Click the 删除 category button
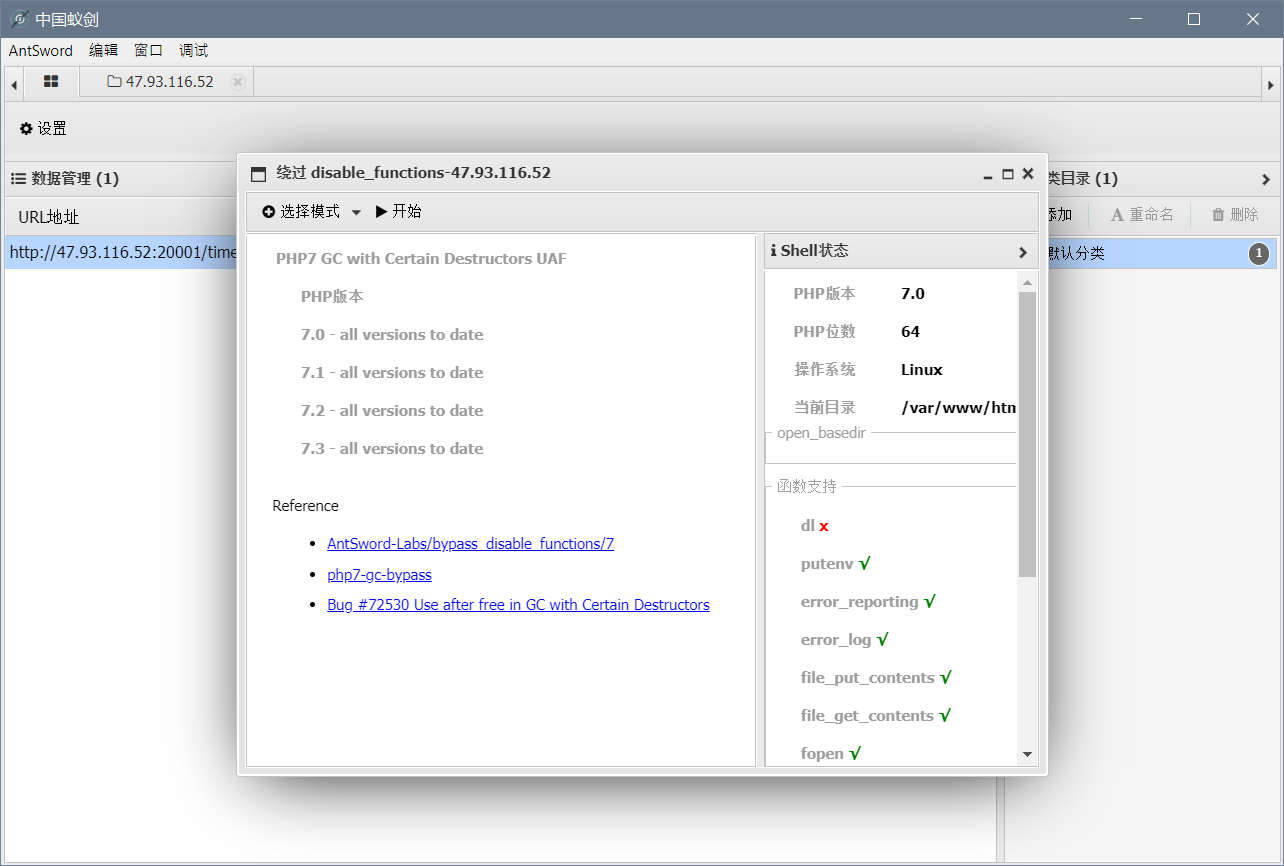The image size is (1284, 866). (1235, 214)
